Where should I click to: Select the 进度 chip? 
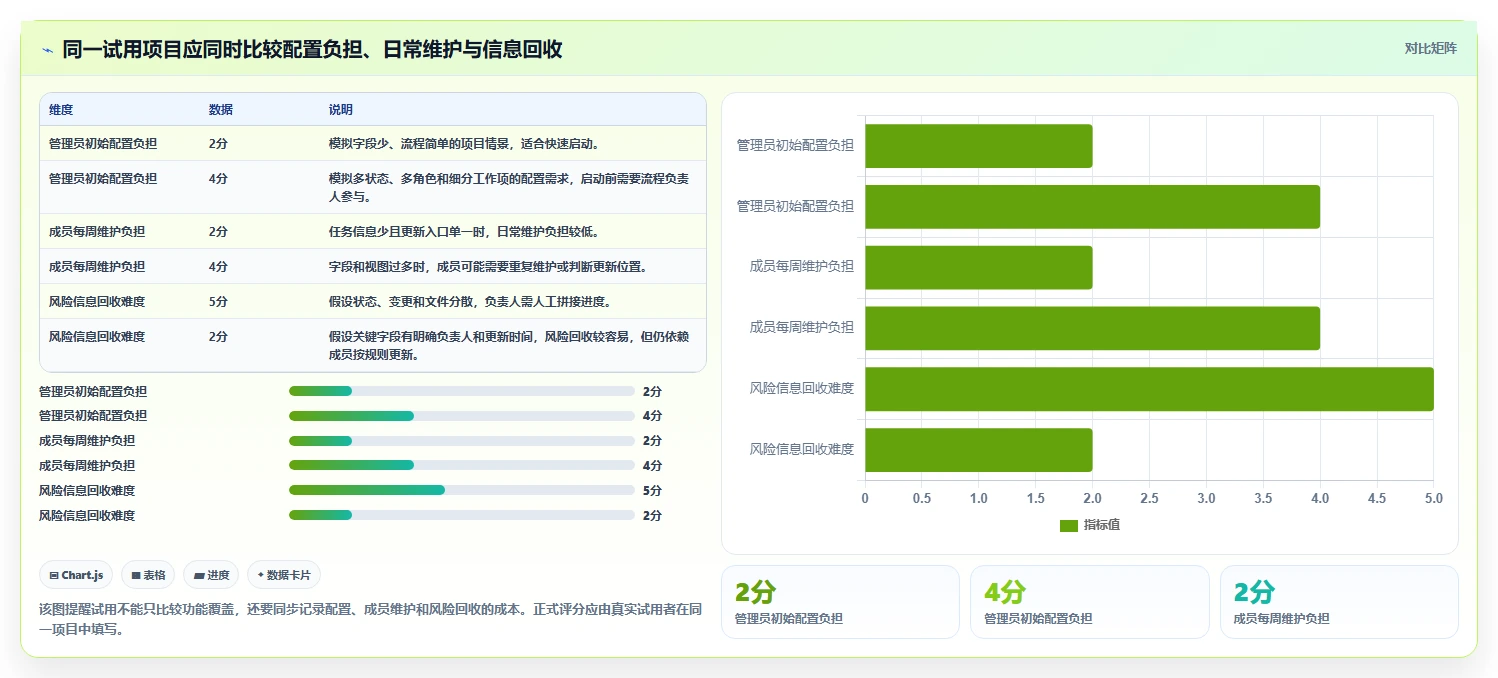(211, 575)
